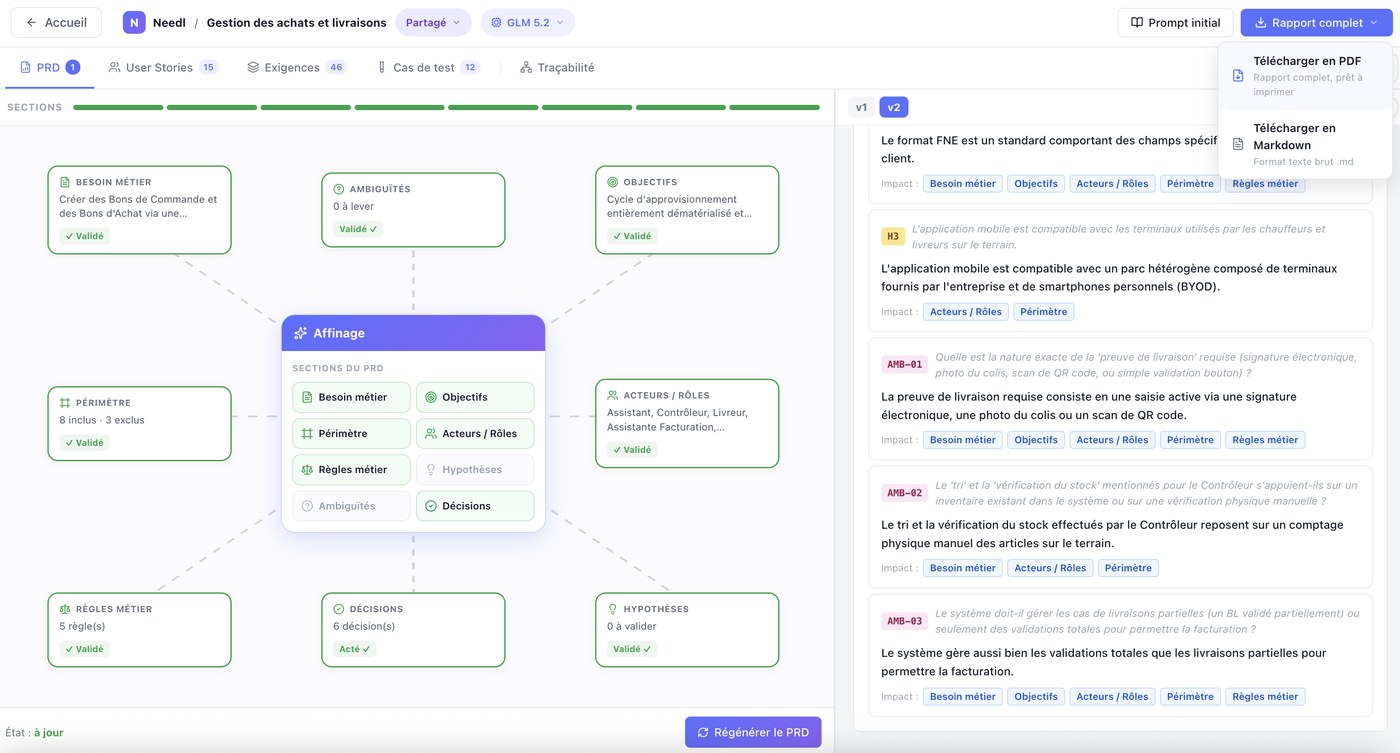
Task: Select the v2 version toggle
Action: tap(894, 107)
